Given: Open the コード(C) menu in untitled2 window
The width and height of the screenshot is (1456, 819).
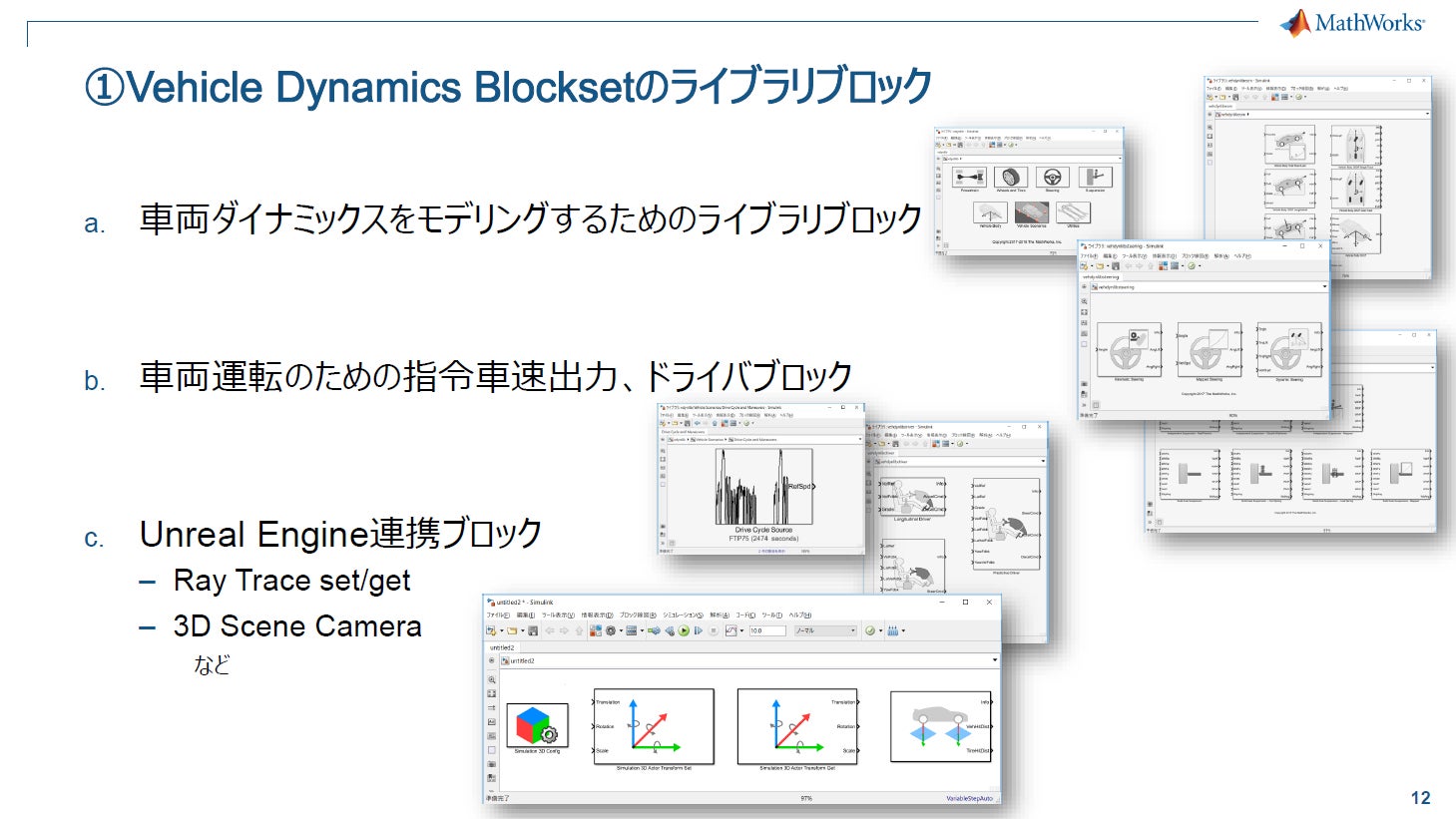Looking at the screenshot, I should [745, 615].
